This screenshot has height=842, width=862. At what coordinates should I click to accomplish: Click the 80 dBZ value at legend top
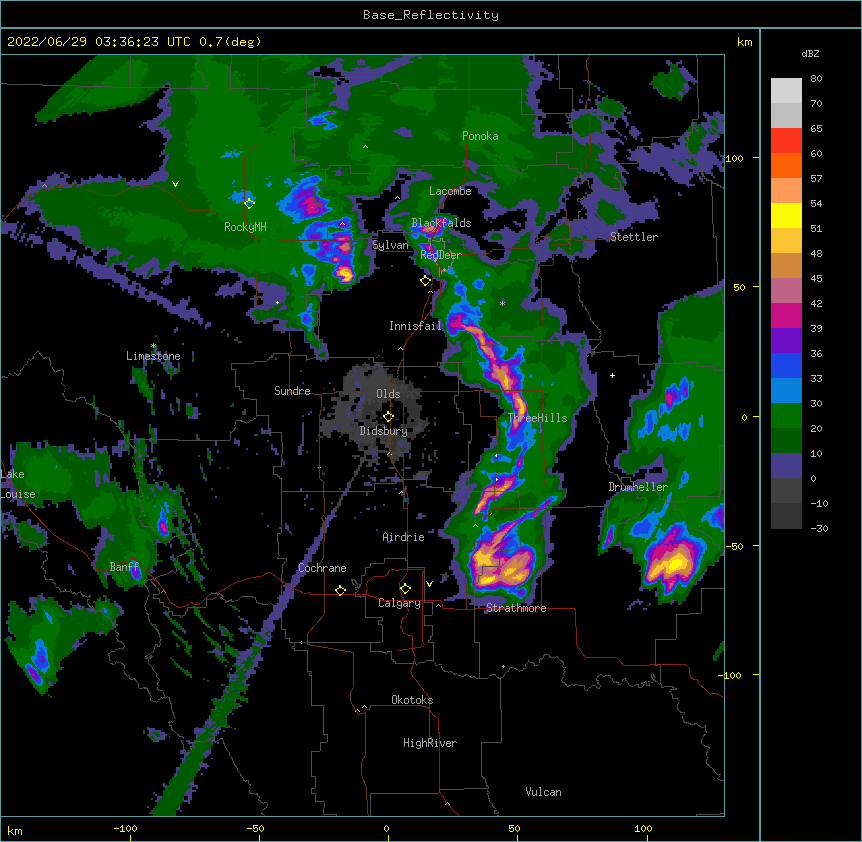tap(816, 79)
